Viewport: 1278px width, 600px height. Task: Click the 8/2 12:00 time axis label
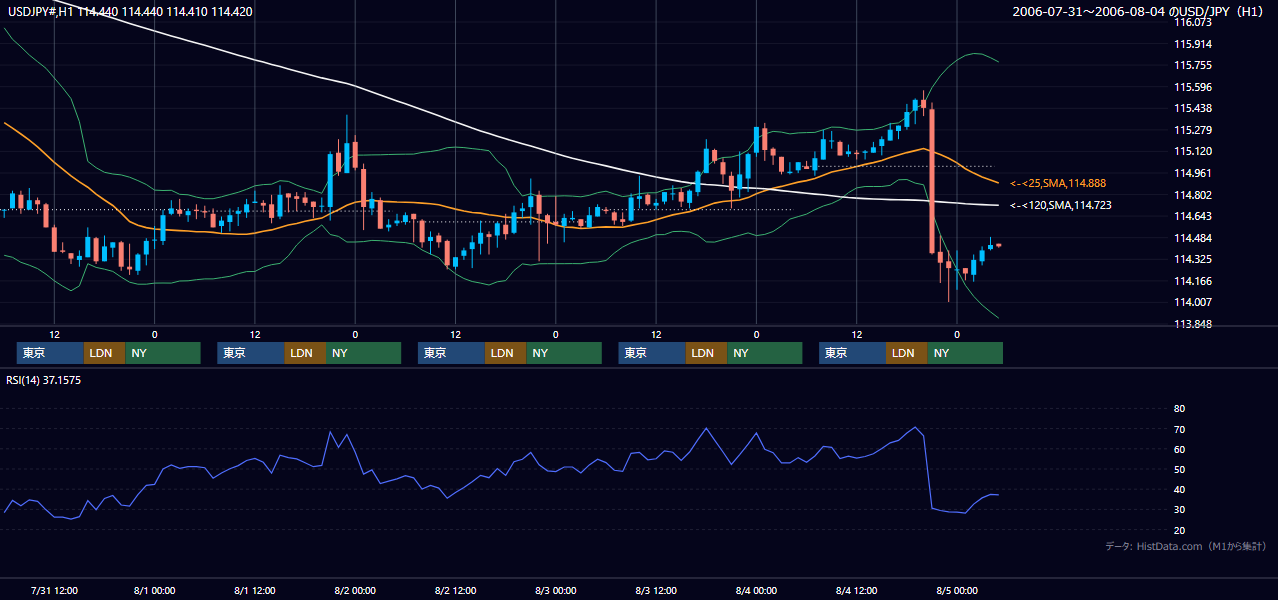(x=455, y=590)
